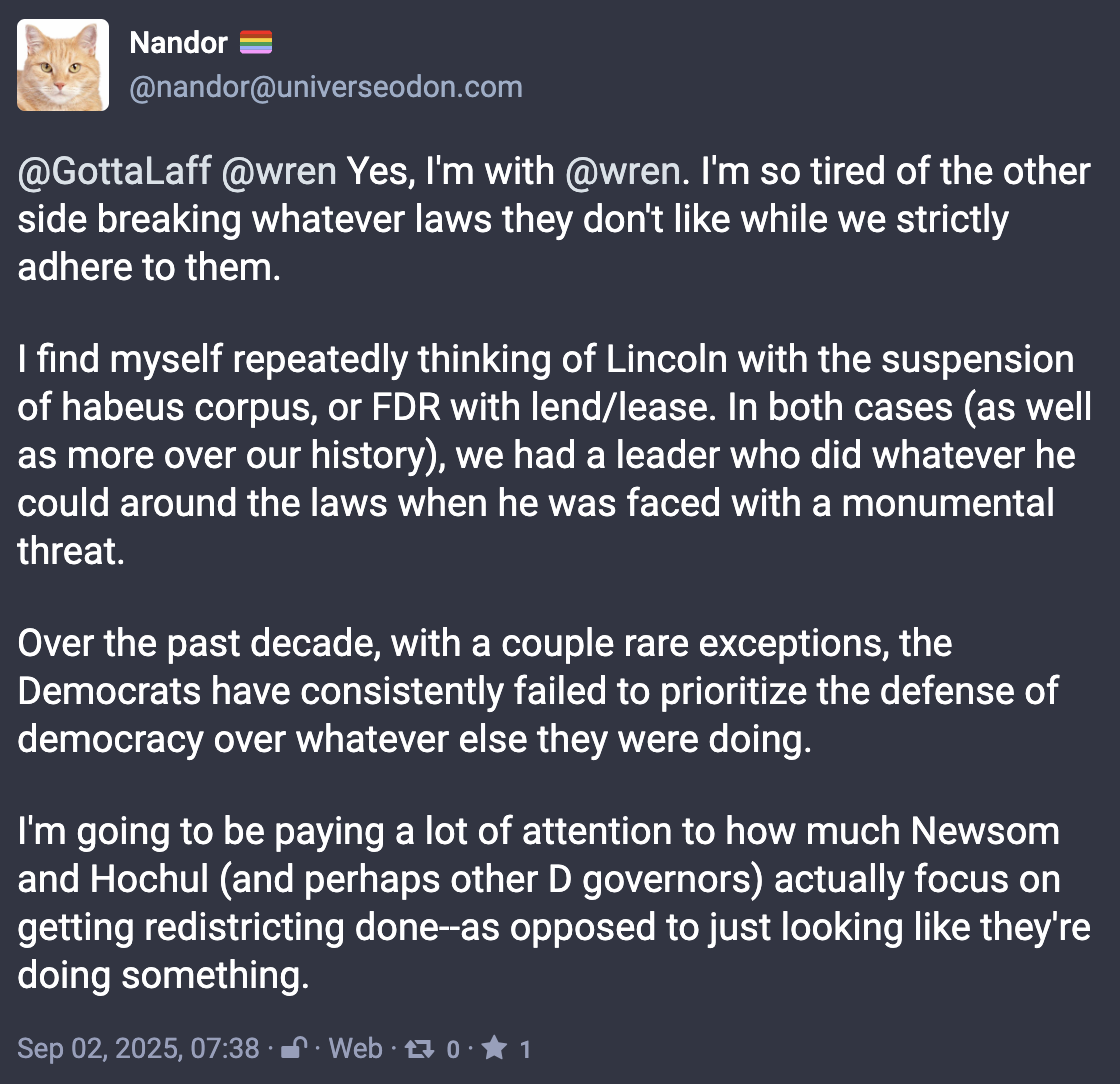Boost the post with the retweet icon
This screenshot has width=1120, height=1084.
pos(421,1048)
